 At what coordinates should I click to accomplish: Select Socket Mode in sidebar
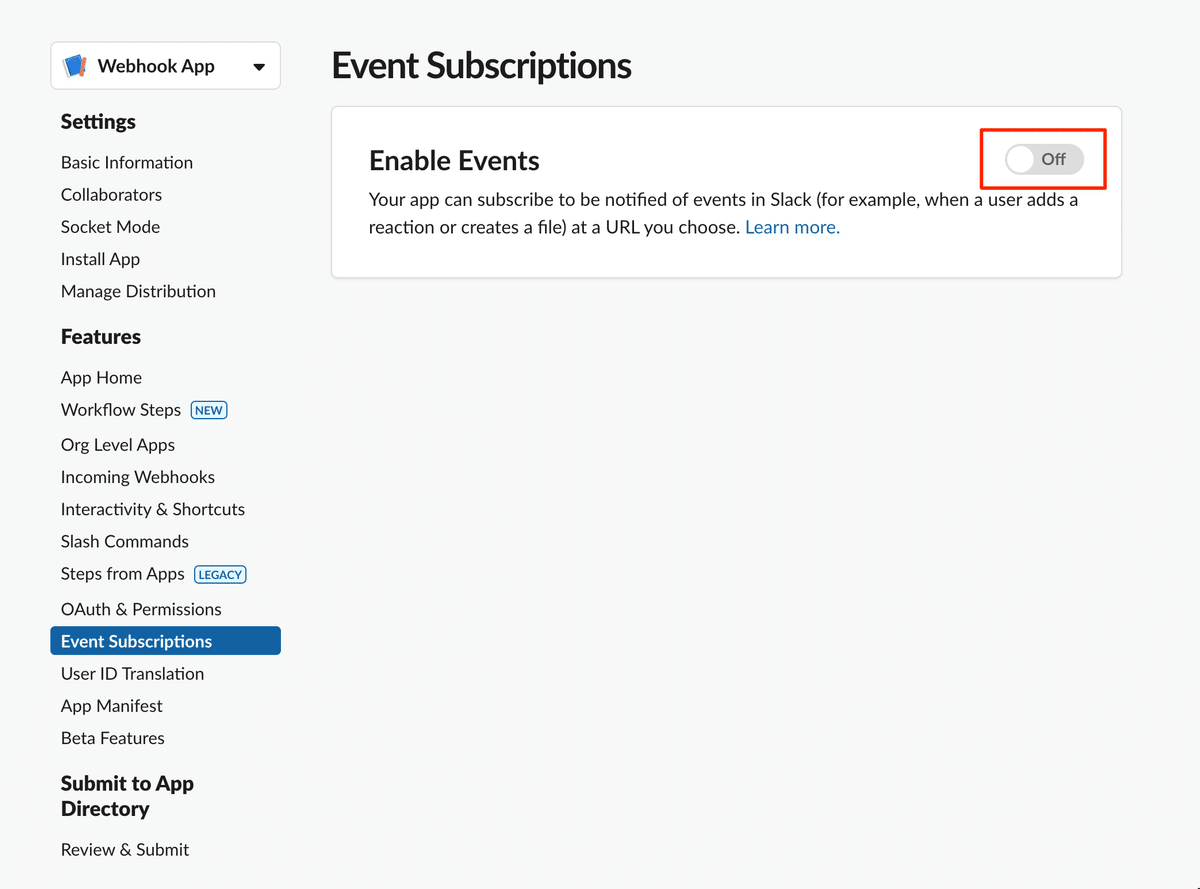pyautogui.click(x=110, y=226)
